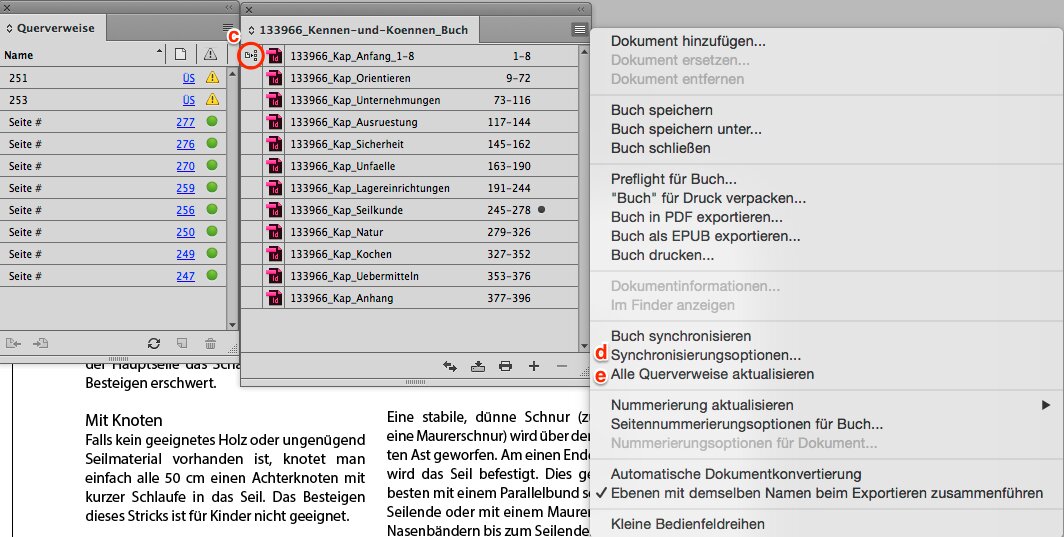Click the Name column sort arrow
This screenshot has height=537, width=1064.
pyautogui.click(x=159, y=52)
